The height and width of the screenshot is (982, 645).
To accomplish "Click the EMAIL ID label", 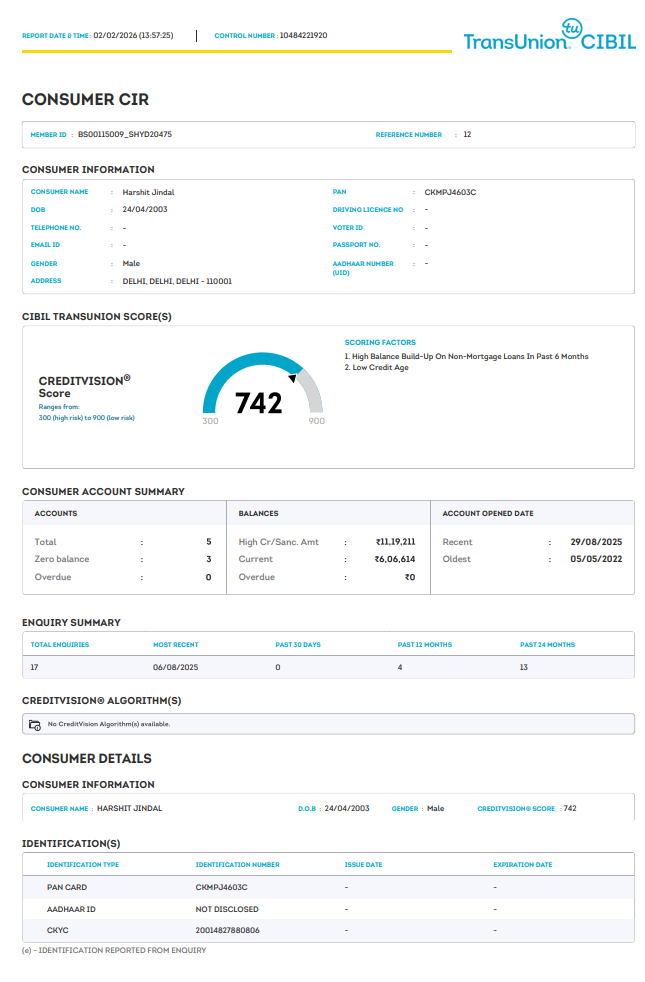I will pyautogui.click(x=45, y=245).
